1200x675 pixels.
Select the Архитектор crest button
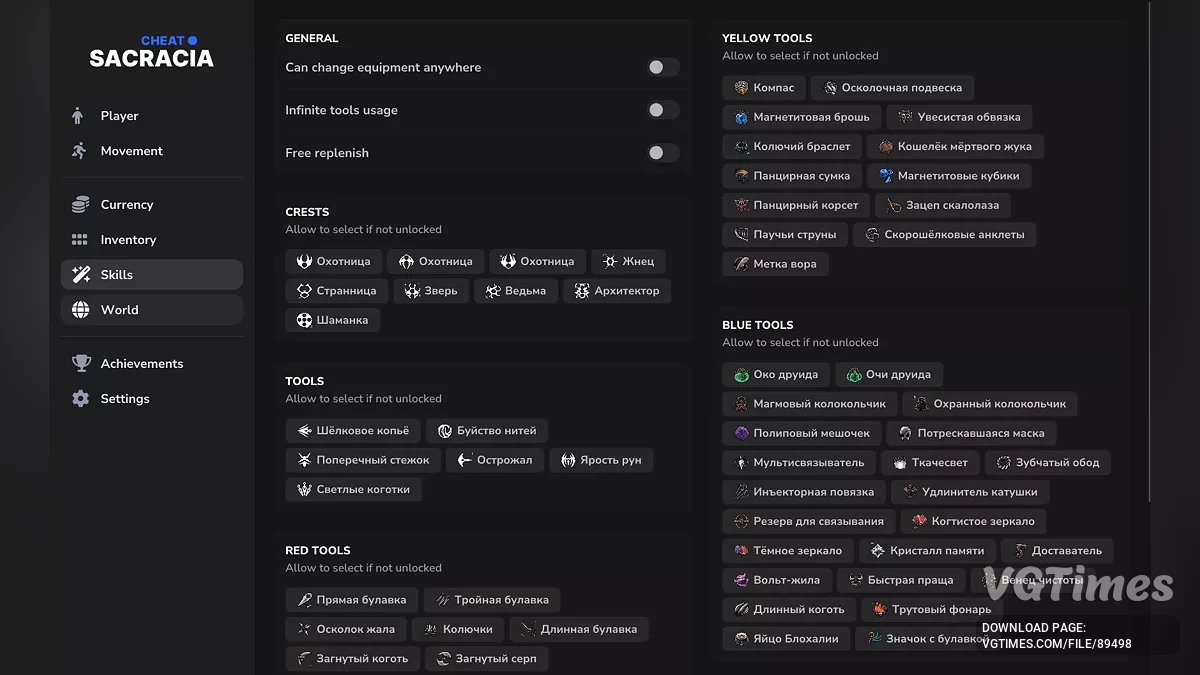617,291
